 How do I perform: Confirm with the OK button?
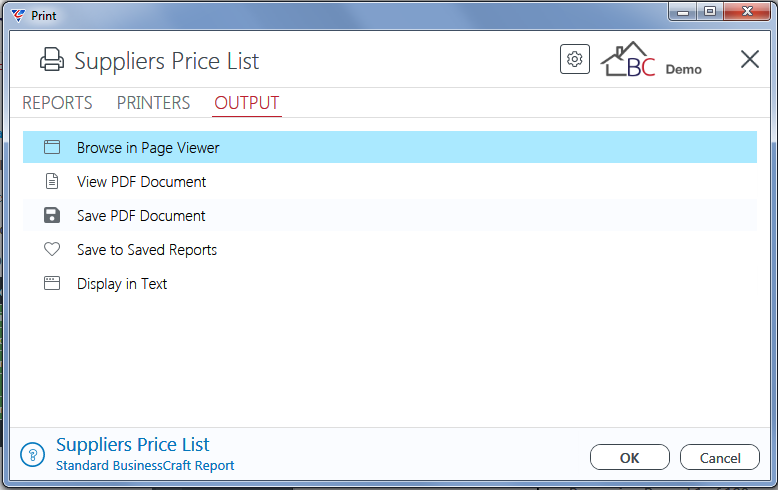pyautogui.click(x=630, y=457)
